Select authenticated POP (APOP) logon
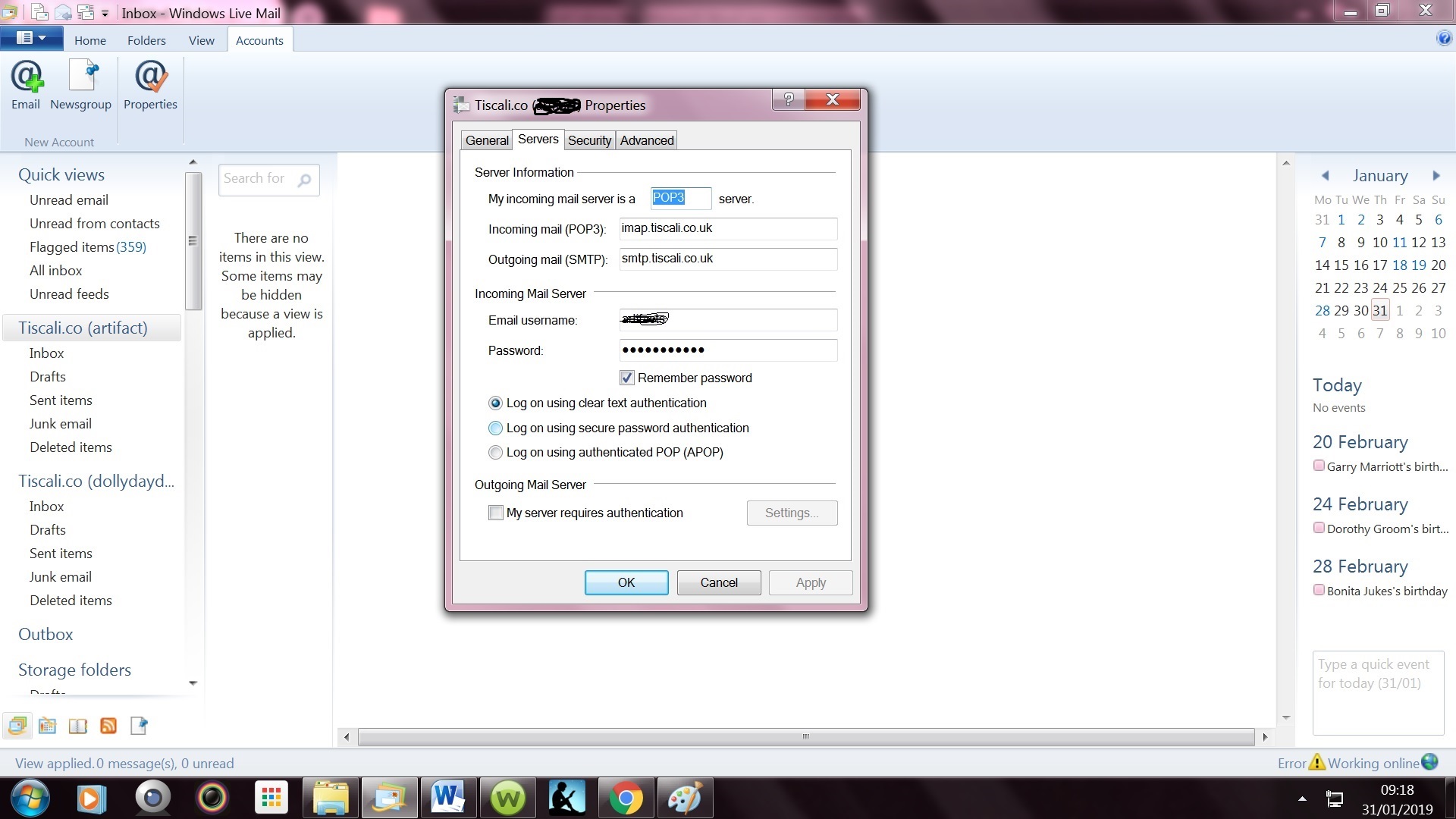The image size is (1456, 819). click(x=495, y=453)
